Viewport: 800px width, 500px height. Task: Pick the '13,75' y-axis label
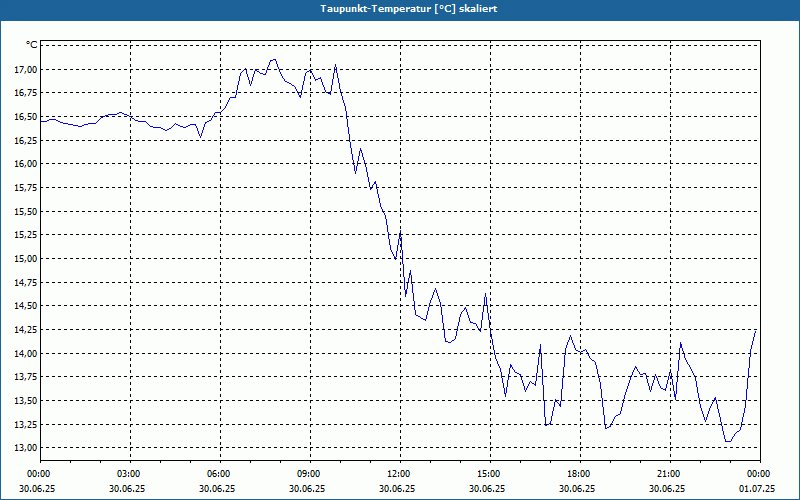(x=26, y=377)
